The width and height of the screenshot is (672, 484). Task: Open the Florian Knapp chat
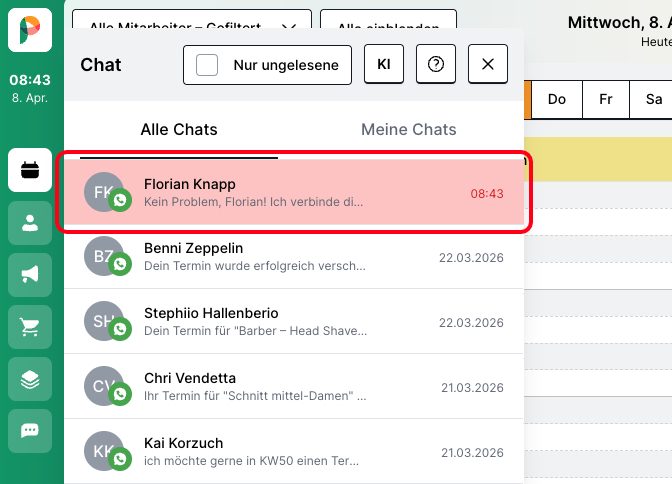click(x=294, y=192)
